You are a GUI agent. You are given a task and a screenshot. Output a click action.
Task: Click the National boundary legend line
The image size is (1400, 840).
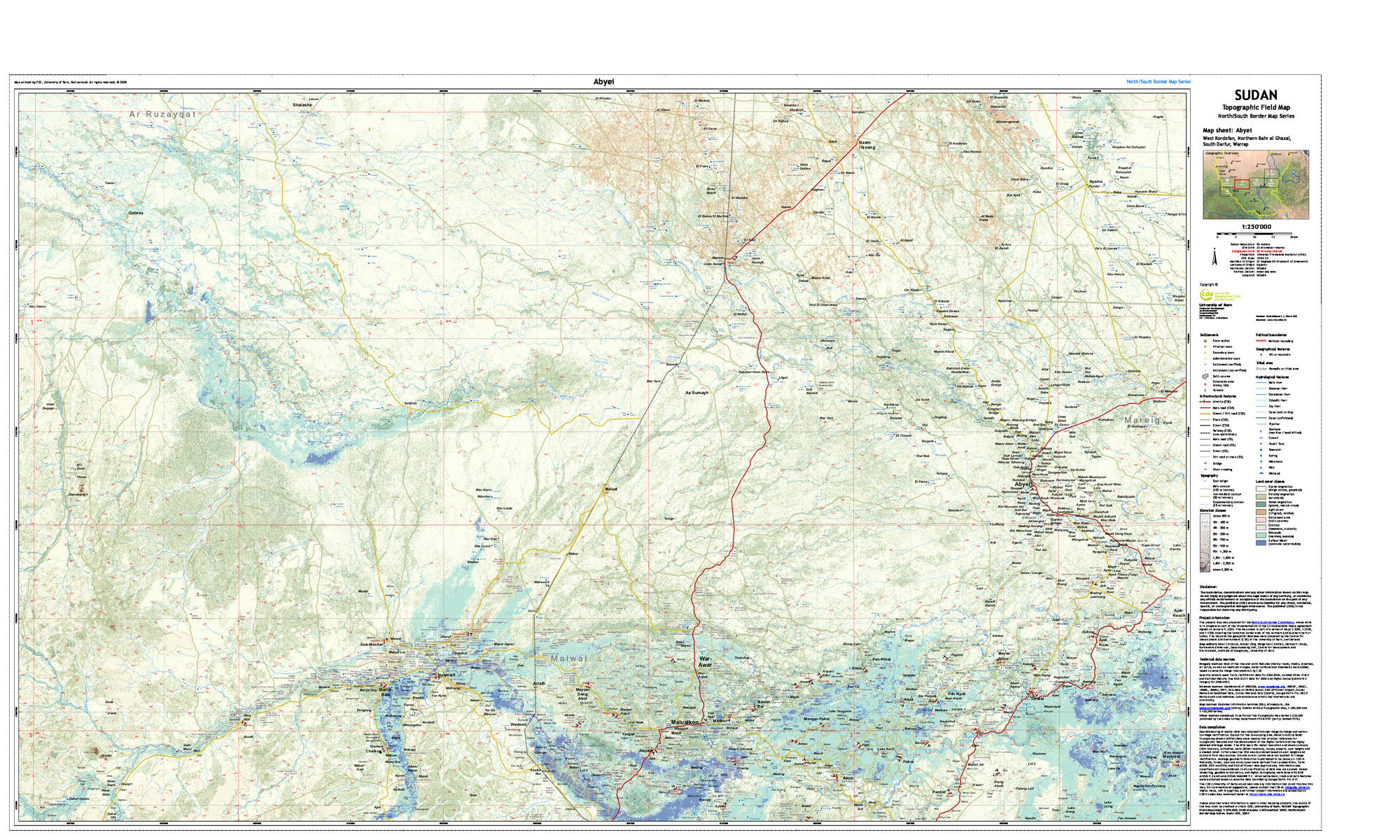click(x=1261, y=341)
